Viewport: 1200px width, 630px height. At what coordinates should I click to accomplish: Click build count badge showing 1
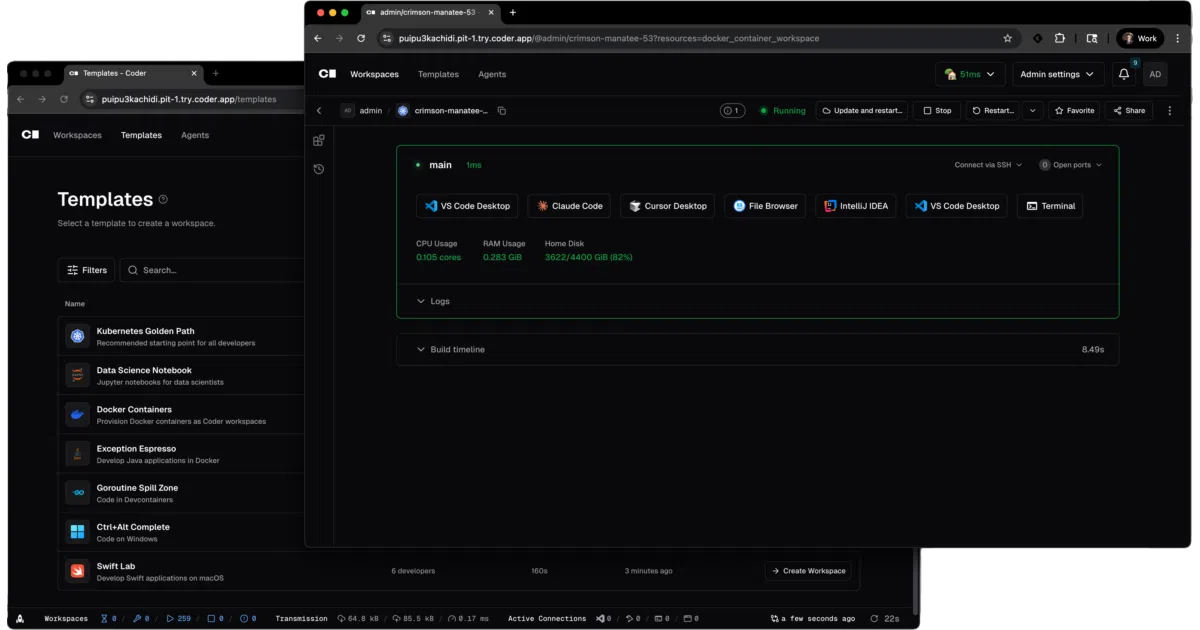tap(732, 111)
